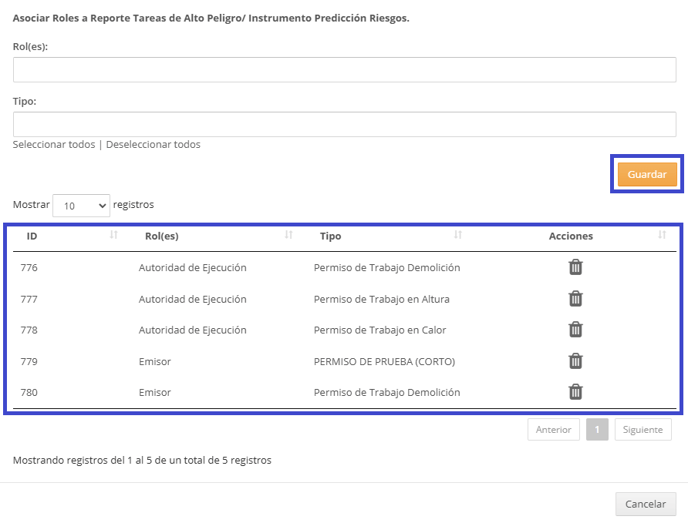Open the Mostrar registros count dropdown

coord(81,205)
